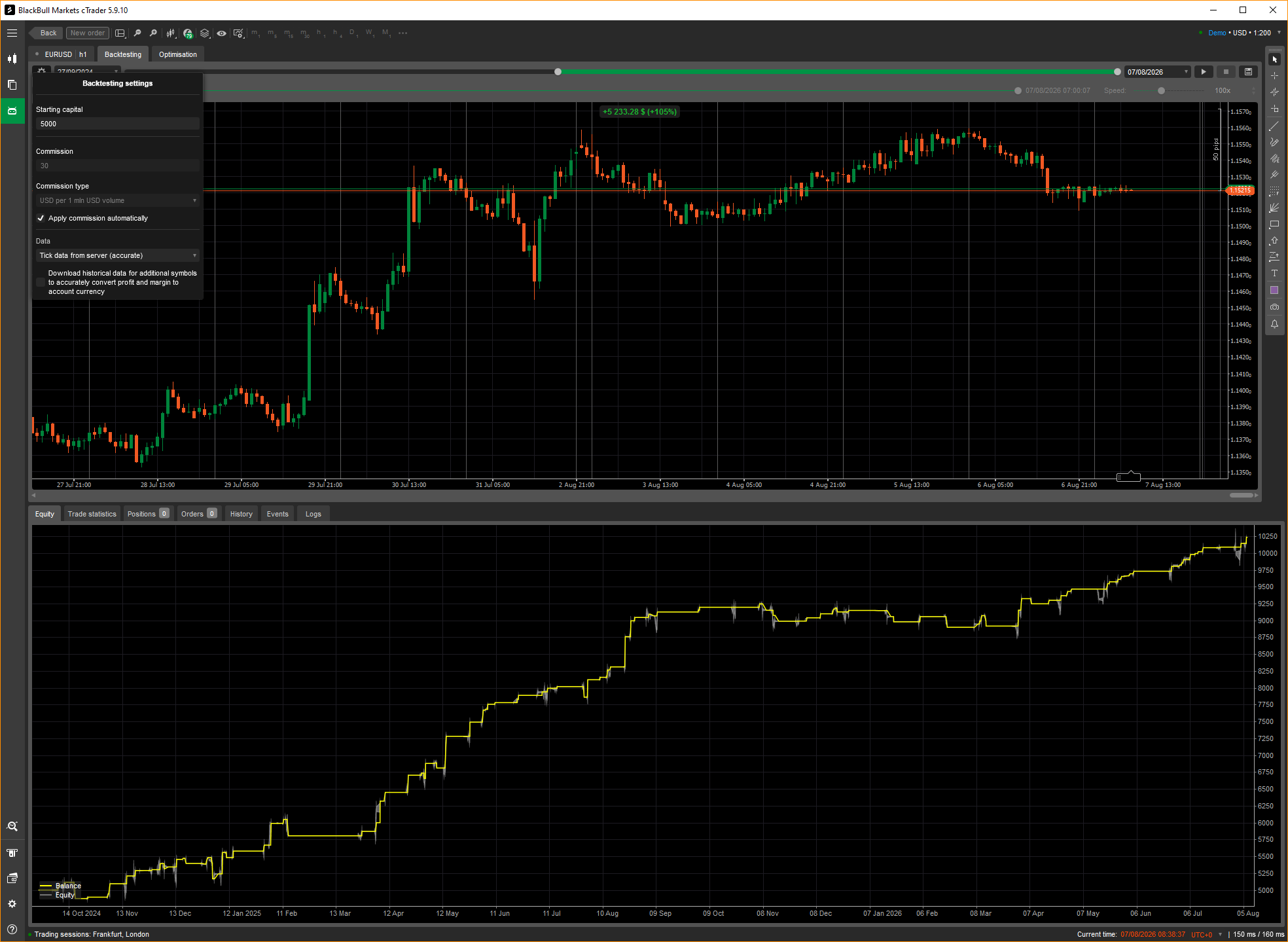The height and width of the screenshot is (942, 1288).
Task: Edit the Starting capital 5000 field
Action: 118,124
